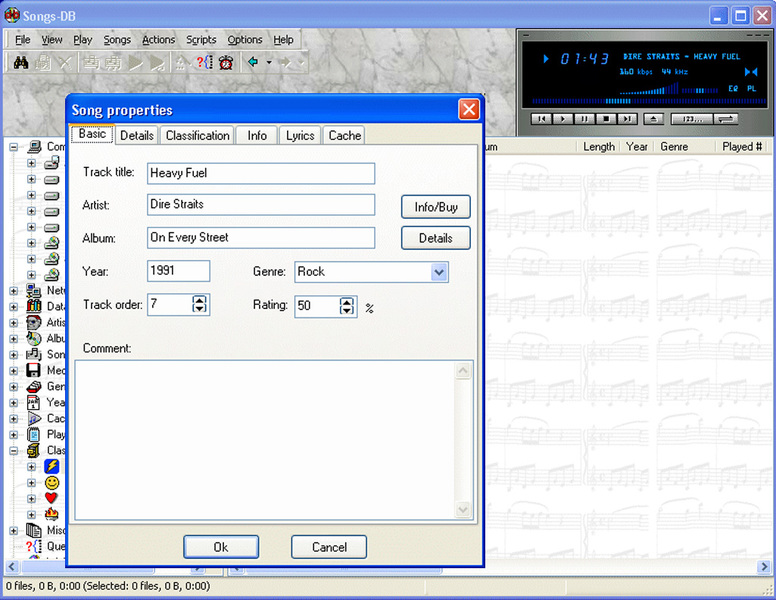The image size is (776, 600).
Task: Open the Genre dropdown arrow
Action: 438,272
